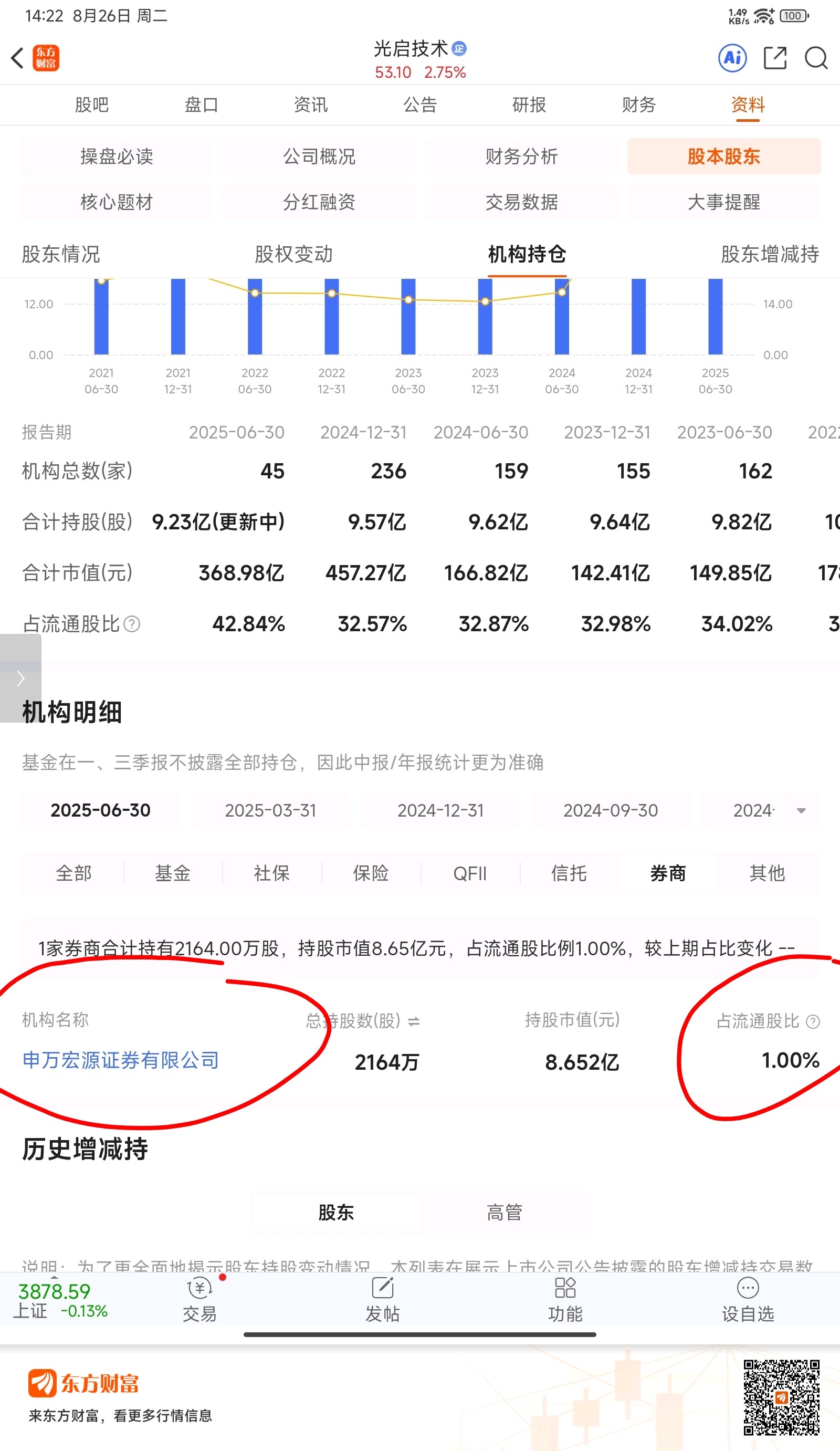Screen dimensions: 840x1451
Task: Open the 功能 functions icon
Action: 565,1288
